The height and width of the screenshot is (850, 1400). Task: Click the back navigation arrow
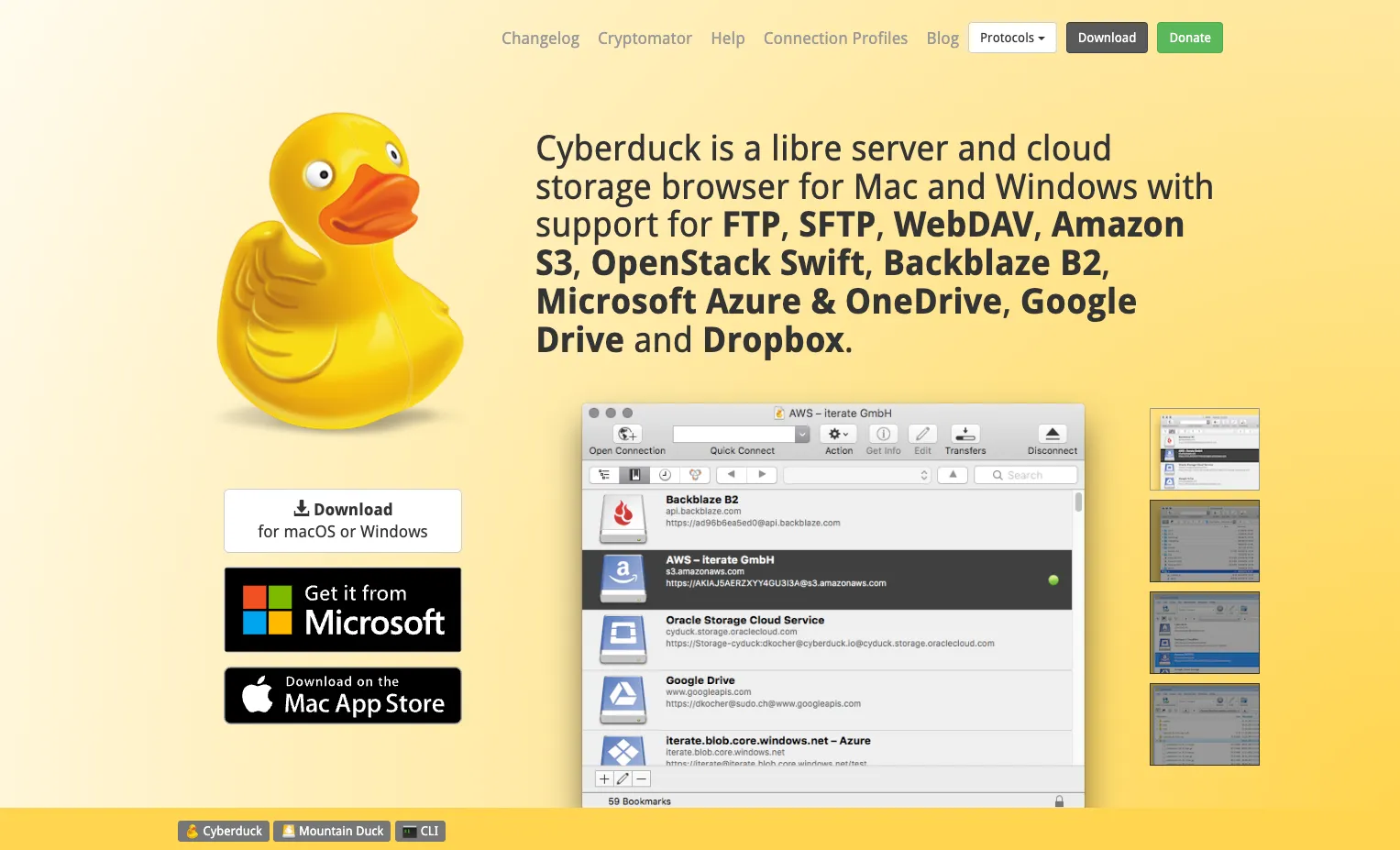pos(732,475)
